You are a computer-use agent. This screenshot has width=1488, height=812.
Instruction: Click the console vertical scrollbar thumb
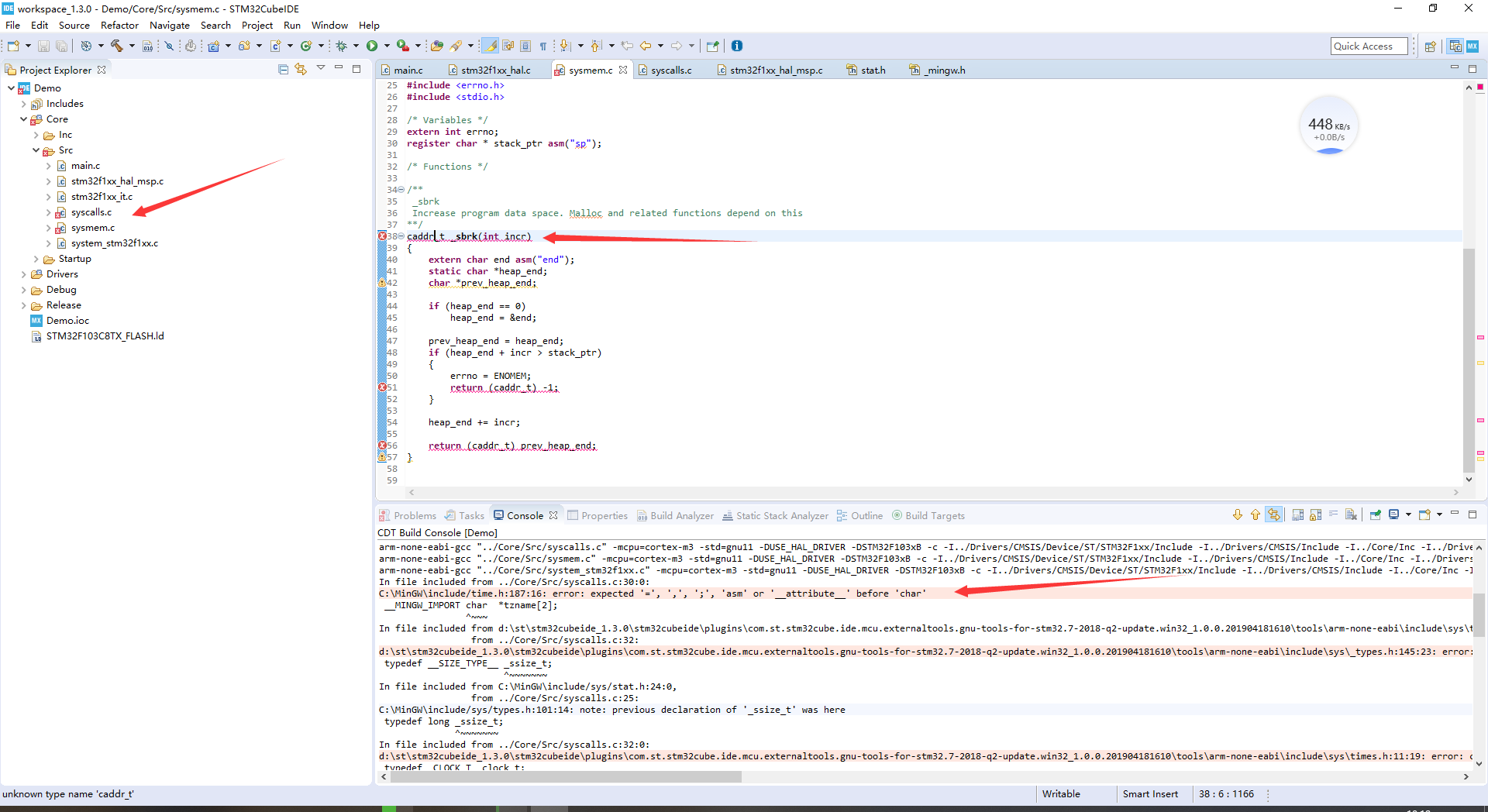tap(1479, 614)
